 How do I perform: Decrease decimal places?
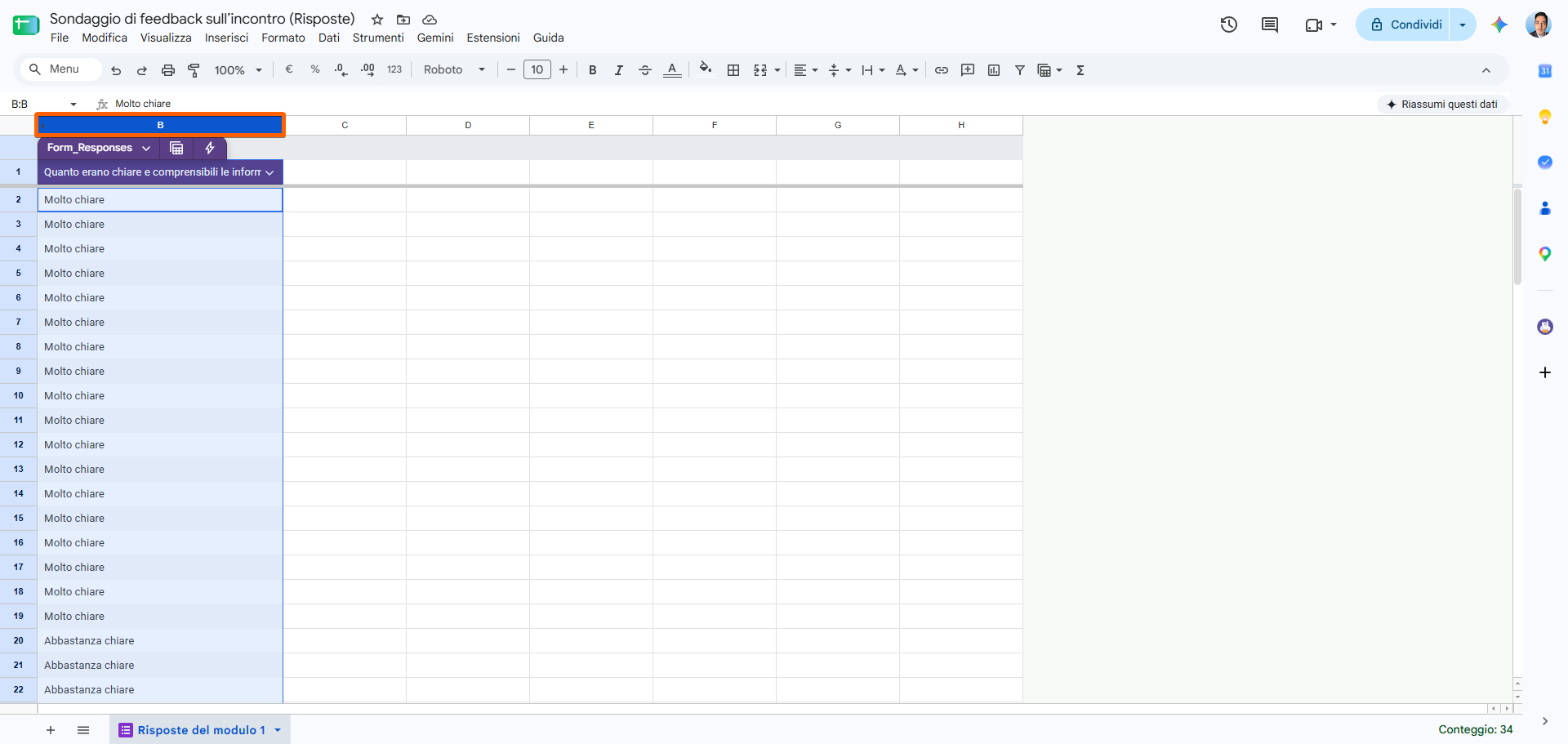click(x=341, y=69)
